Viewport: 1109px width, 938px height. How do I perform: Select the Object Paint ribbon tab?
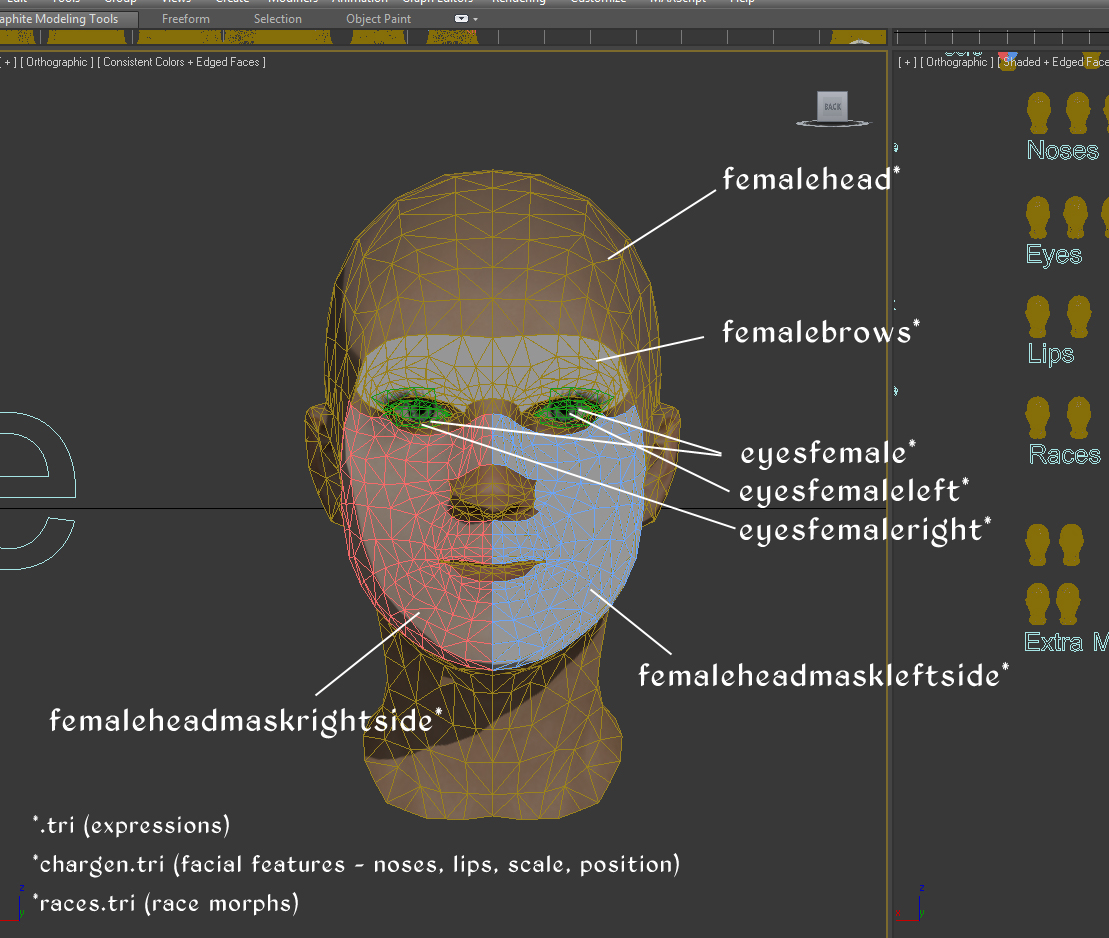pyautogui.click(x=378, y=19)
